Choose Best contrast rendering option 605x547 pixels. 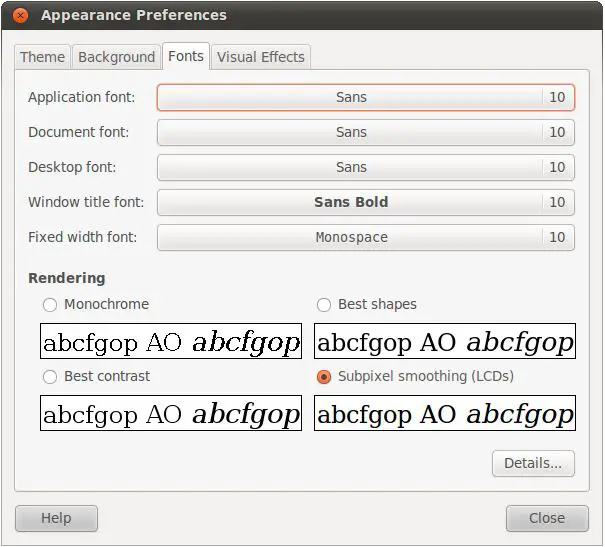click(50, 377)
